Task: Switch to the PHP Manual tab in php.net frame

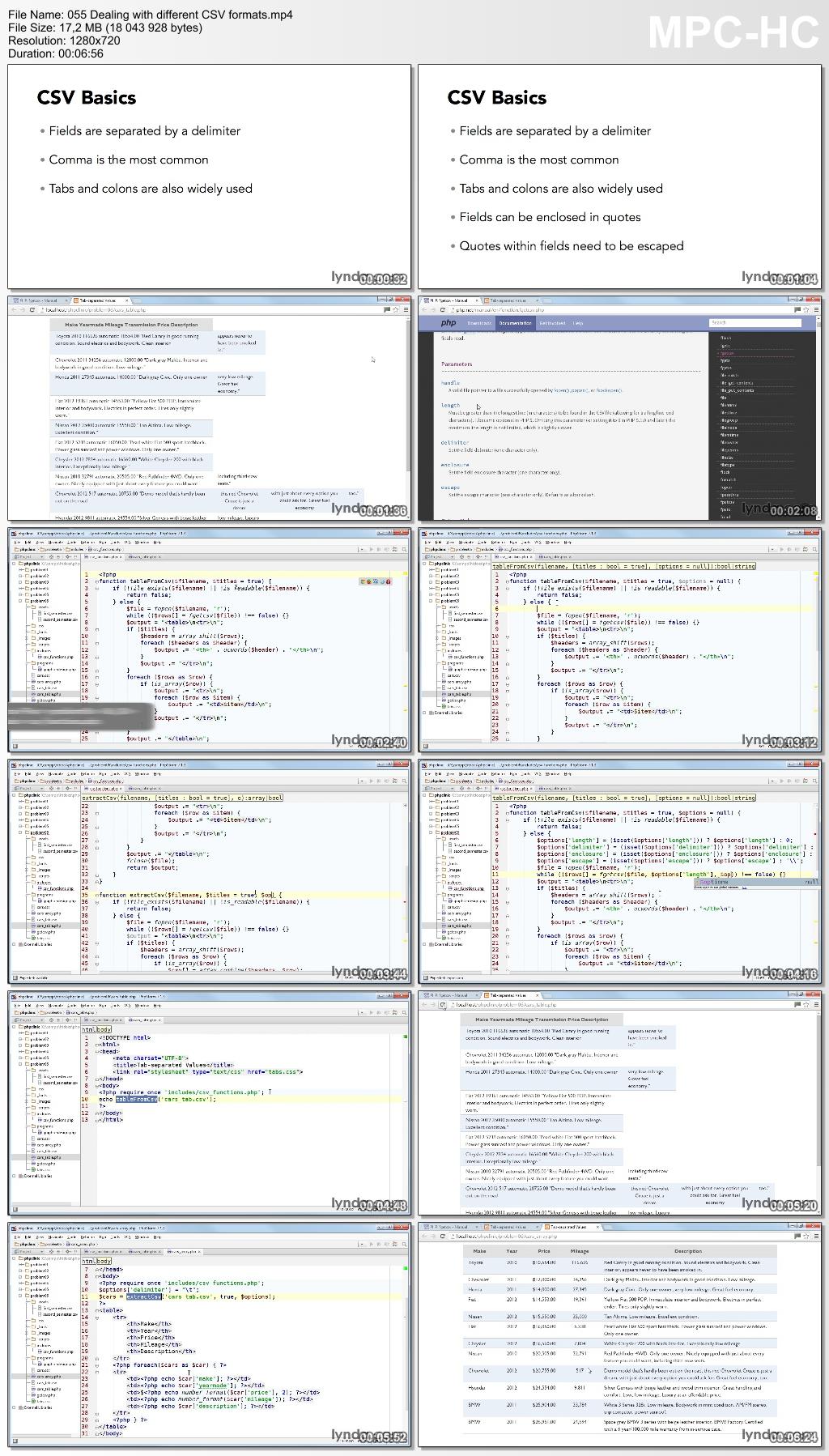Action: 449,300
